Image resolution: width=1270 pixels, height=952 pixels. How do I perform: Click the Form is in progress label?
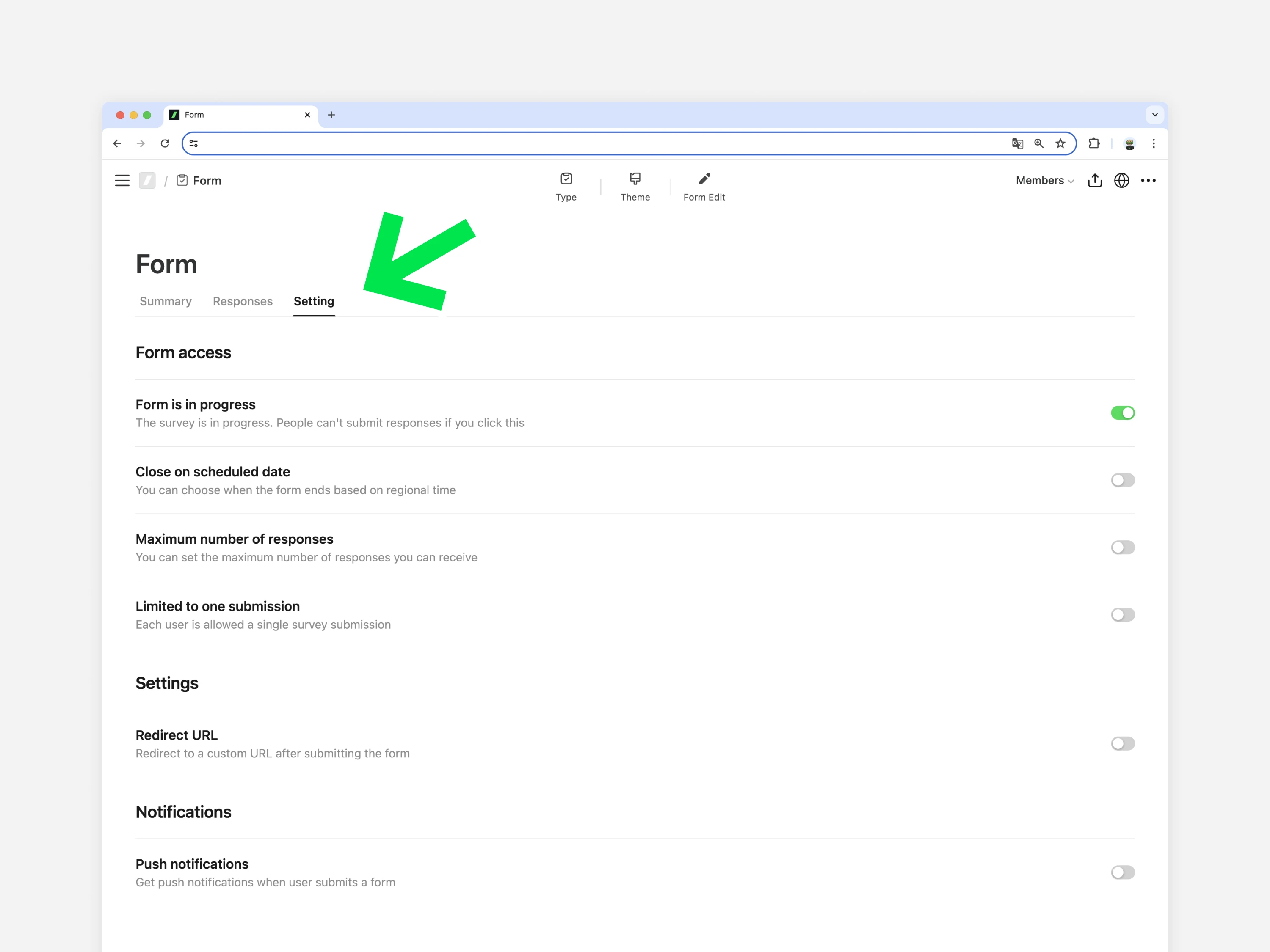click(x=195, y=404)
